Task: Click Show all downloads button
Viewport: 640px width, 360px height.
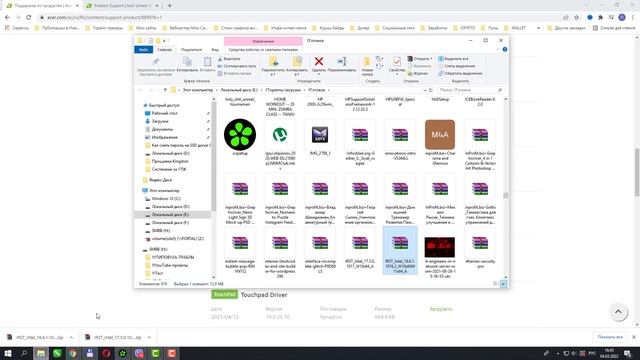Action: [x=610, y=337]
